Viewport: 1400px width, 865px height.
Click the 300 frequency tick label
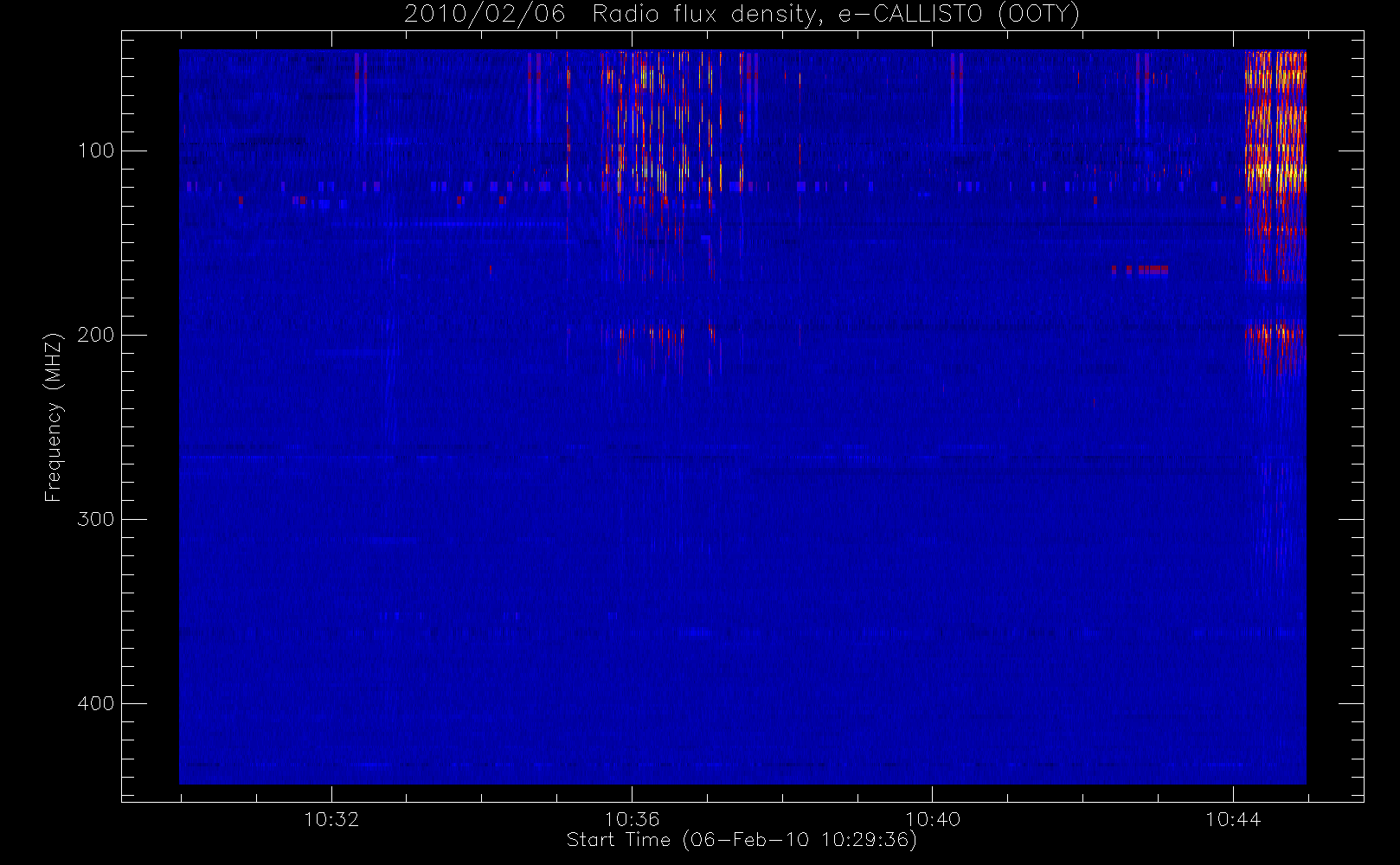[96, 519]
